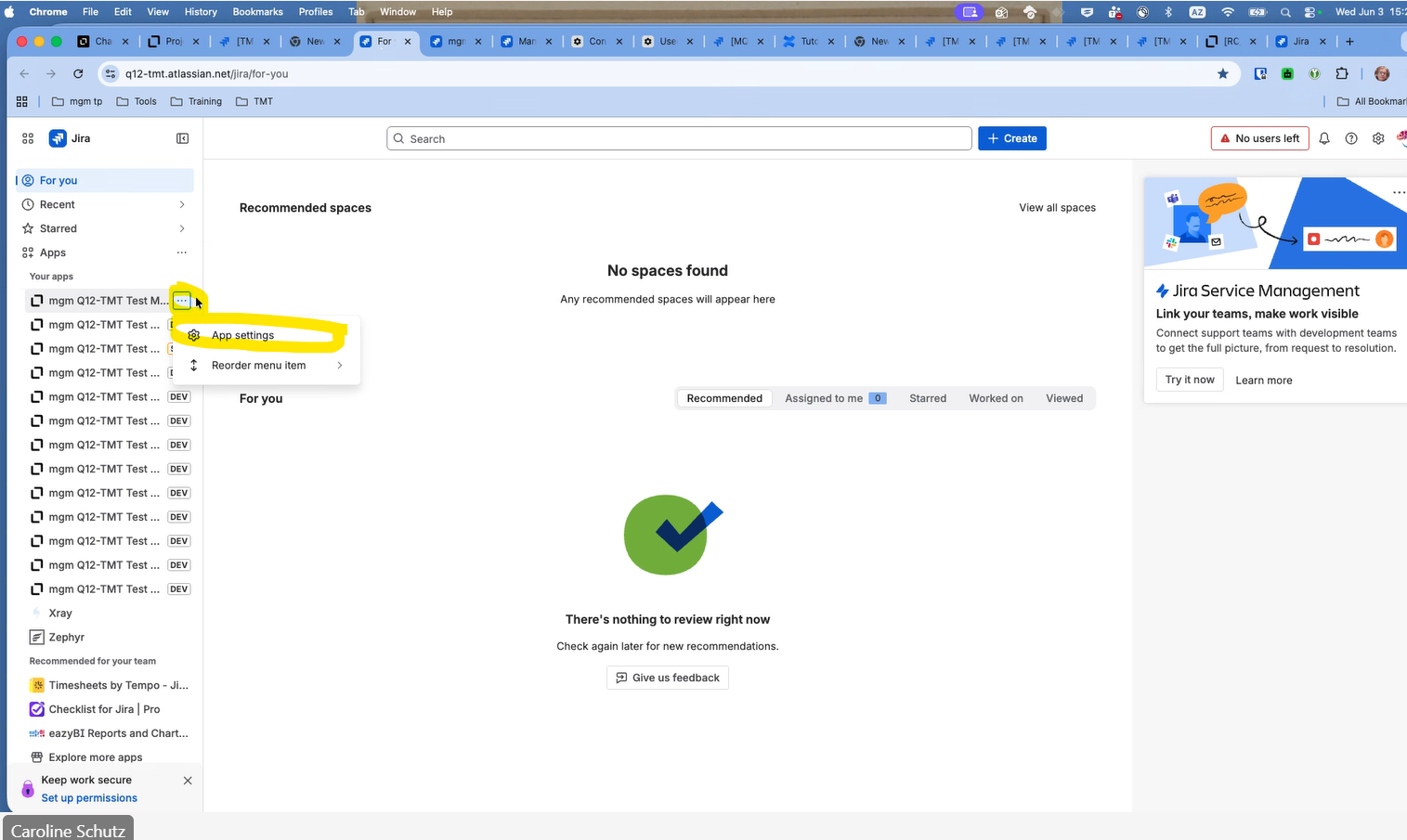Screen dimensions: 1407x840
Task: Switch to the Worked on tab
Action: click(x=996, y=398)
